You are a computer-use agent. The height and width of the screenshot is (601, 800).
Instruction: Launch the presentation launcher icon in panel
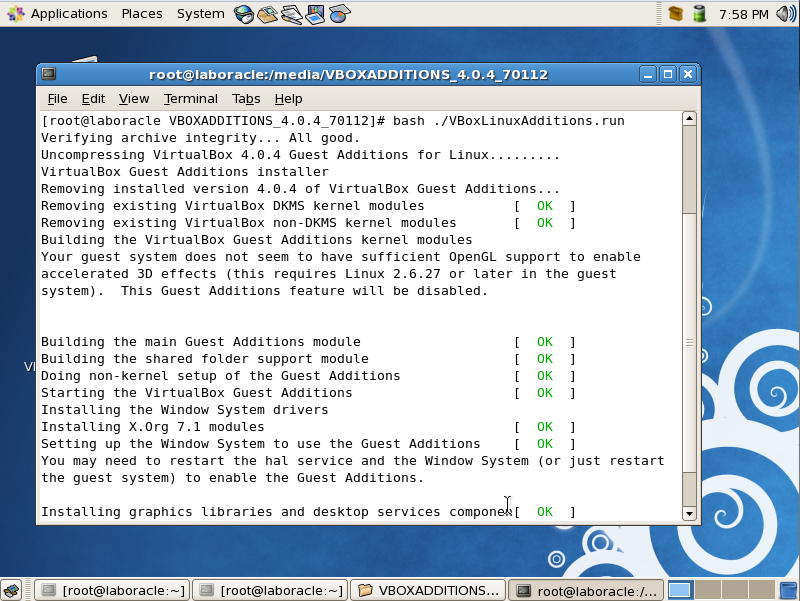coord(315,14)
